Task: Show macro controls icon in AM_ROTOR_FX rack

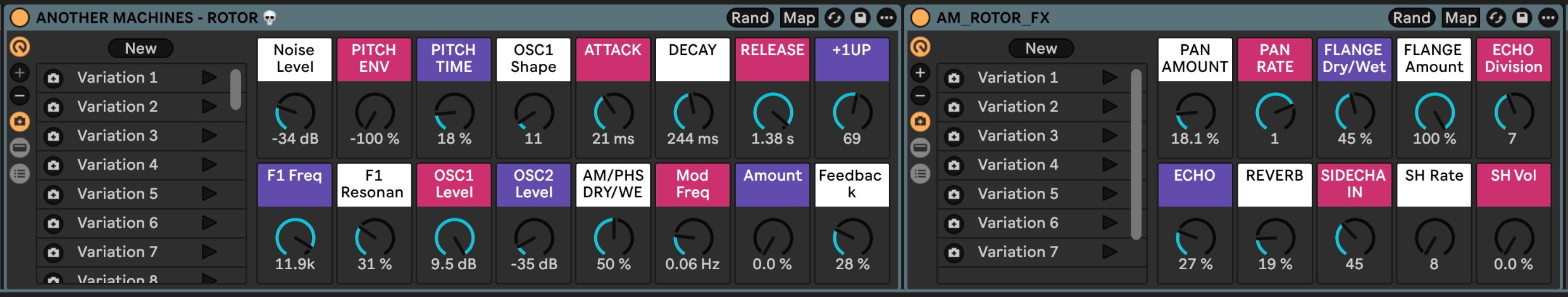Action: pos(920,47)
